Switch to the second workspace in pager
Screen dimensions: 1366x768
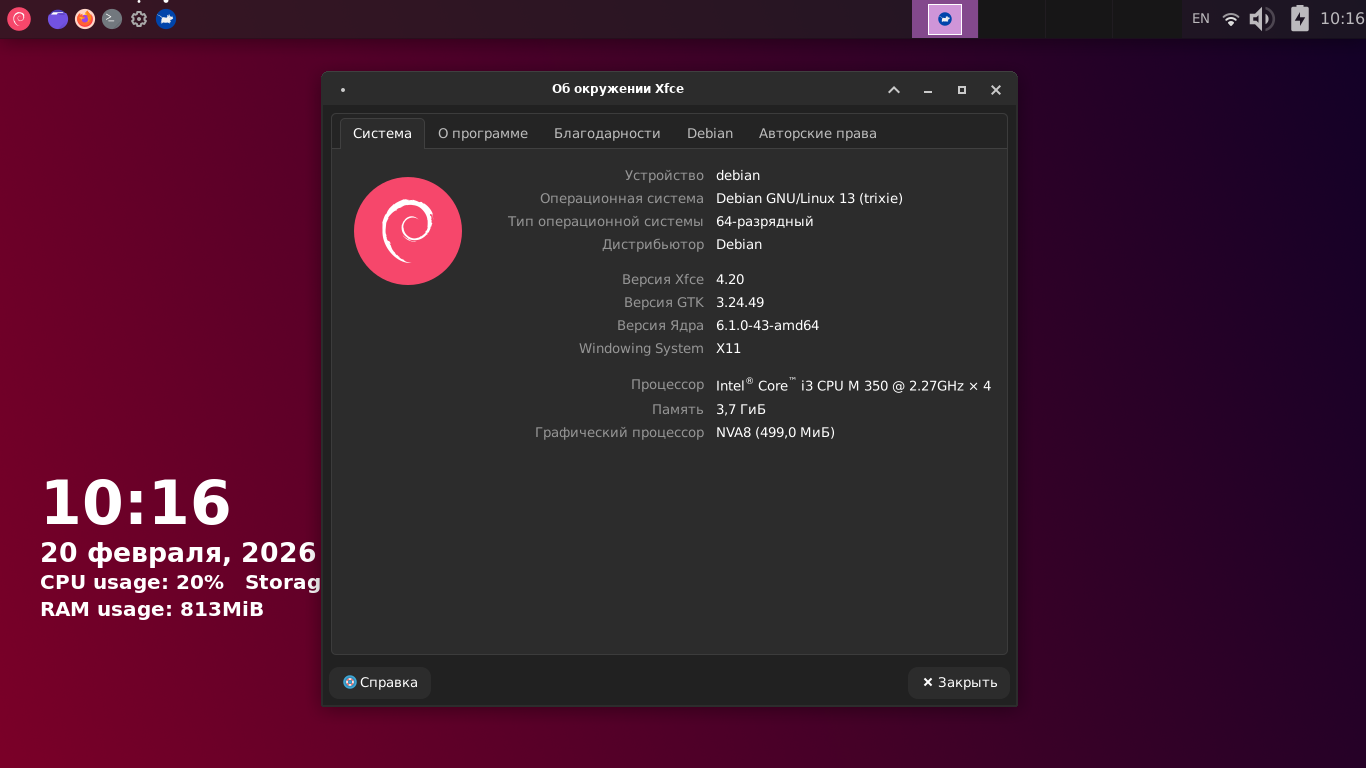(x=1012, y=19)
